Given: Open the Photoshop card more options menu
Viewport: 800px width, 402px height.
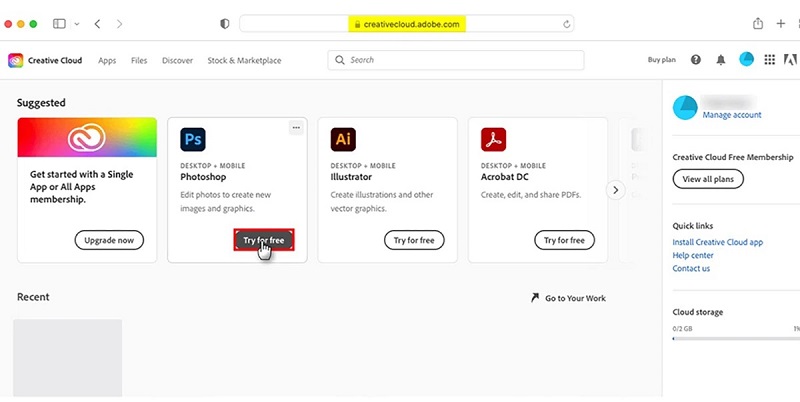Looking at the screenshot, I should 296,127.
